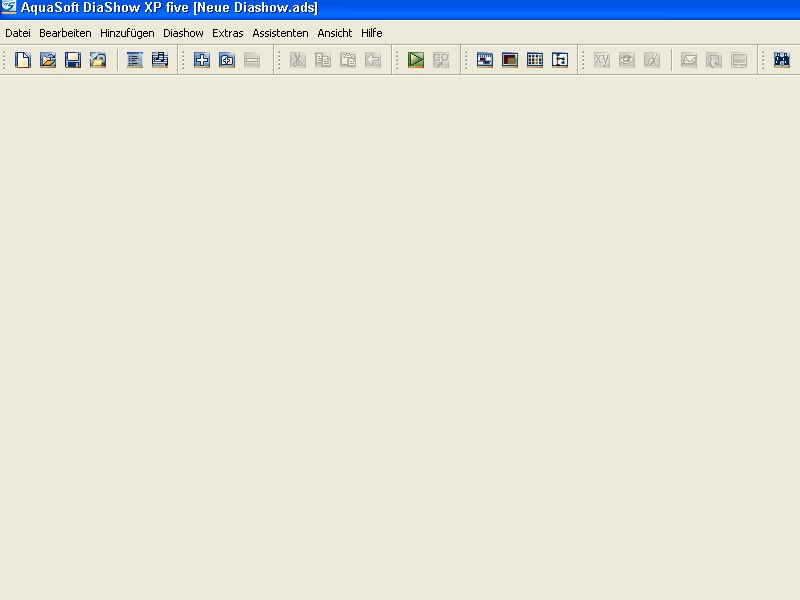Click the binoculars search icon
The width and height of the screenshot is (800, 600).
pos(782,60)
